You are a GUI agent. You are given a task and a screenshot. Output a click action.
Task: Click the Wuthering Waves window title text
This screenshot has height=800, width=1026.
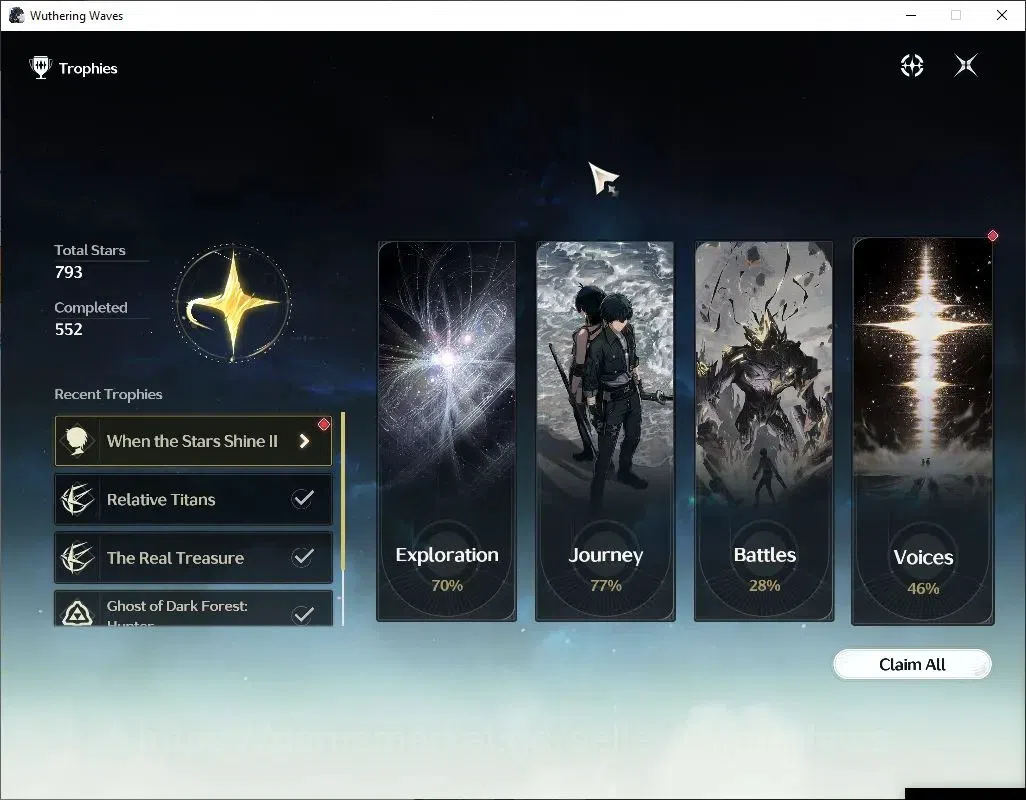pos(77,16)
